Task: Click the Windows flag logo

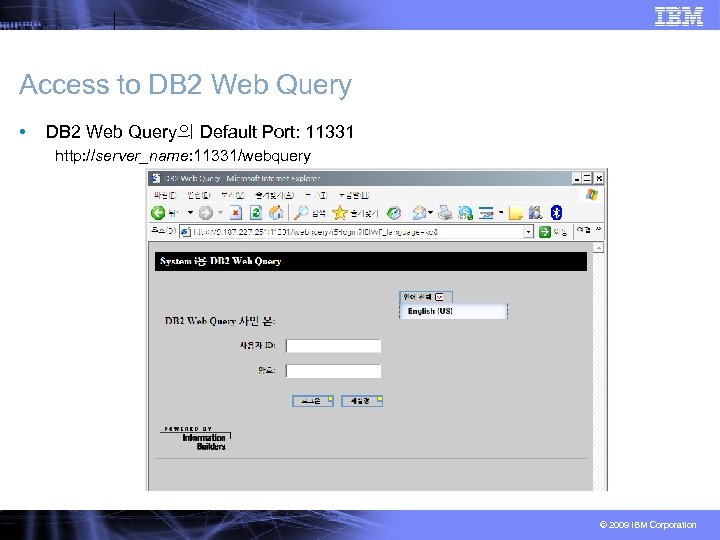Action: (592, 195)
